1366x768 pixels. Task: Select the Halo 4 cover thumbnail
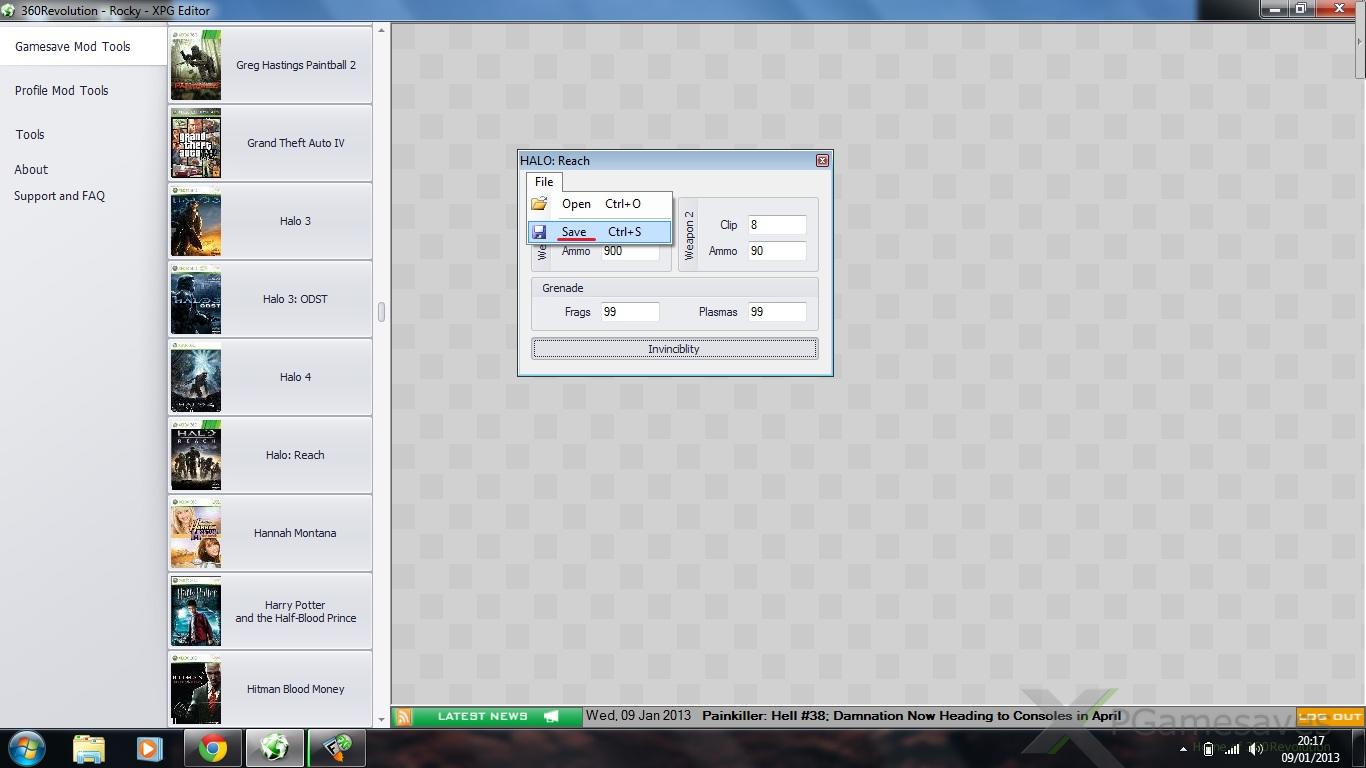(196, 377)
